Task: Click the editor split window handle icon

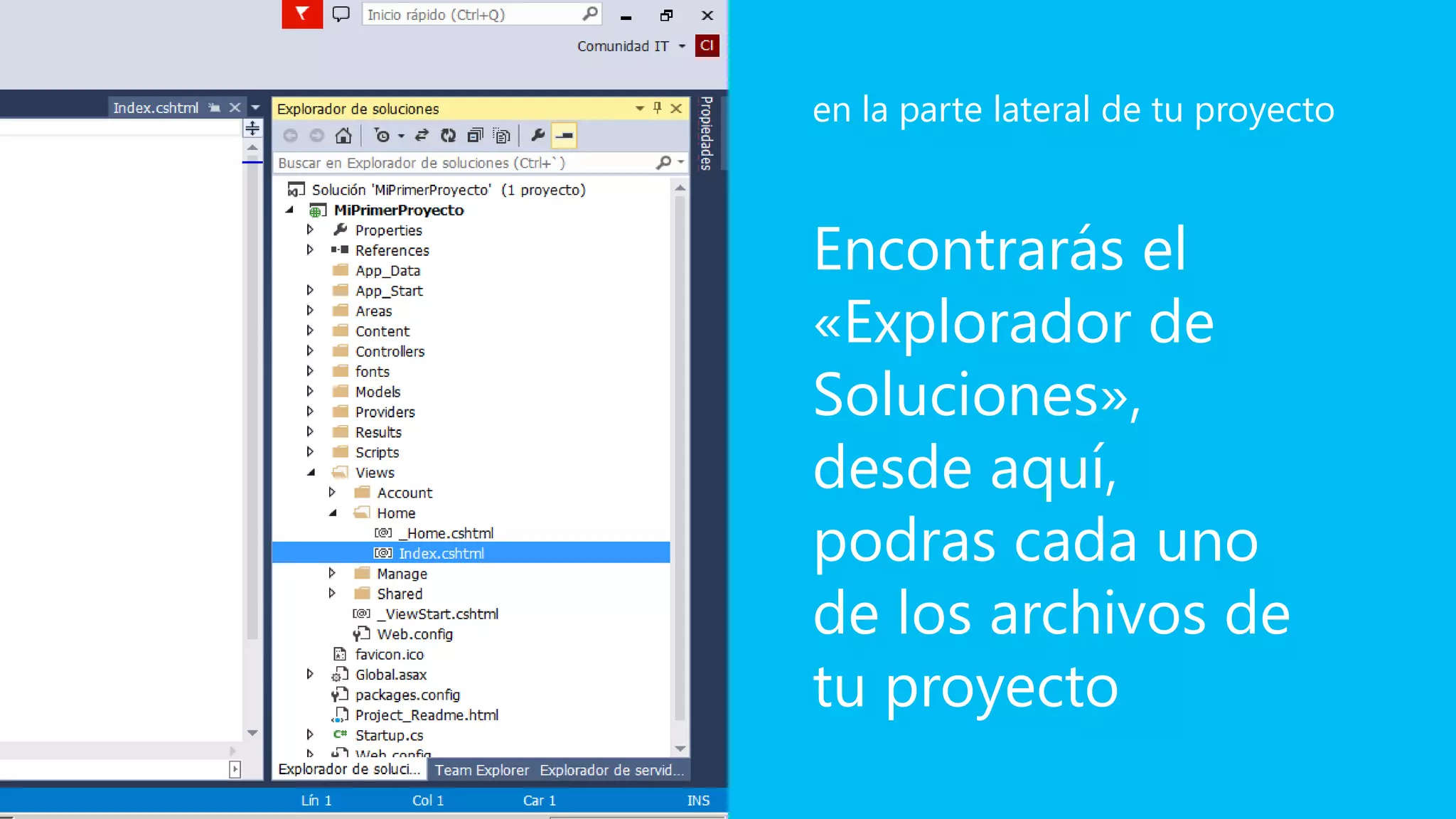Action: click(x=252, y=128)
